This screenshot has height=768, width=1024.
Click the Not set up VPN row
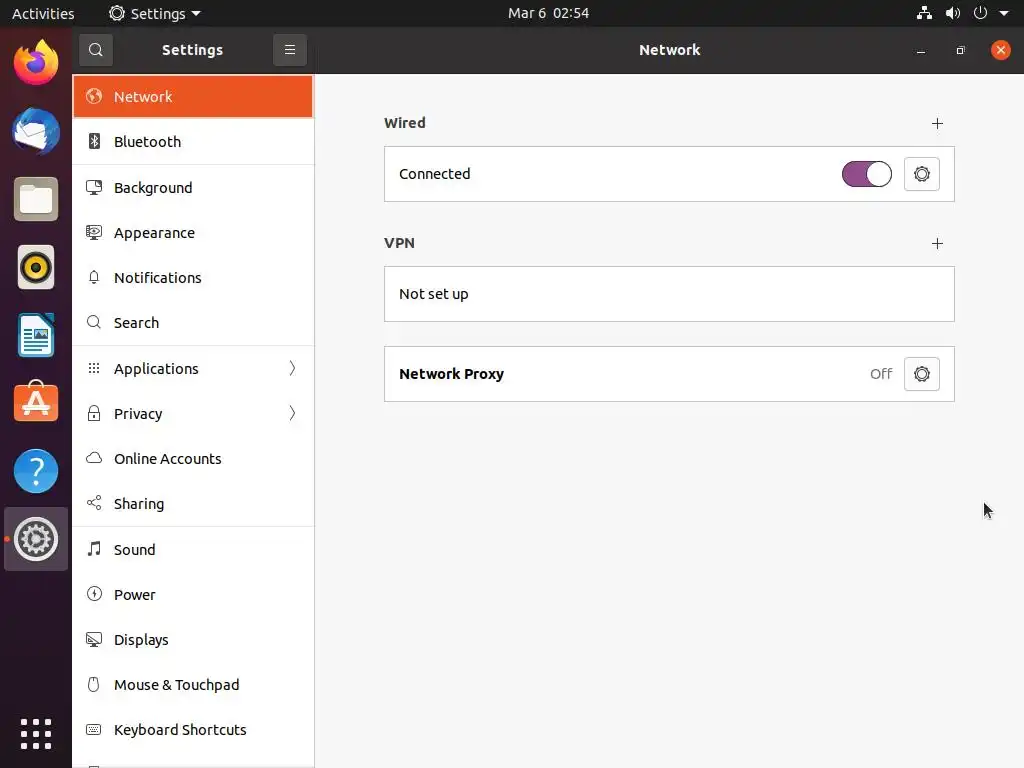pyautogui.click(x=669, y=294)
